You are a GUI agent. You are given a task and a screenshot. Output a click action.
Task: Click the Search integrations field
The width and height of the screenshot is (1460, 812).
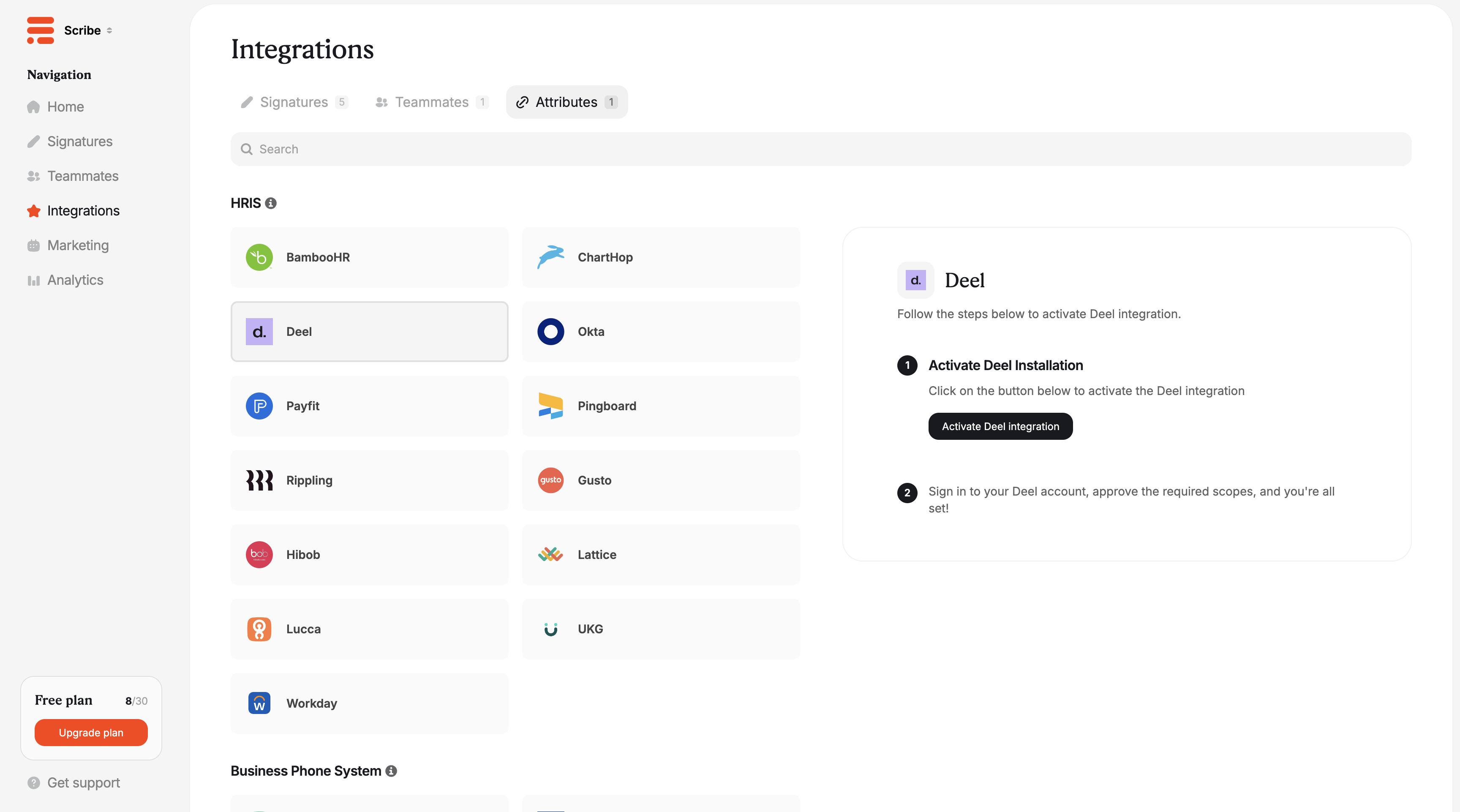(x=821, y=149)
